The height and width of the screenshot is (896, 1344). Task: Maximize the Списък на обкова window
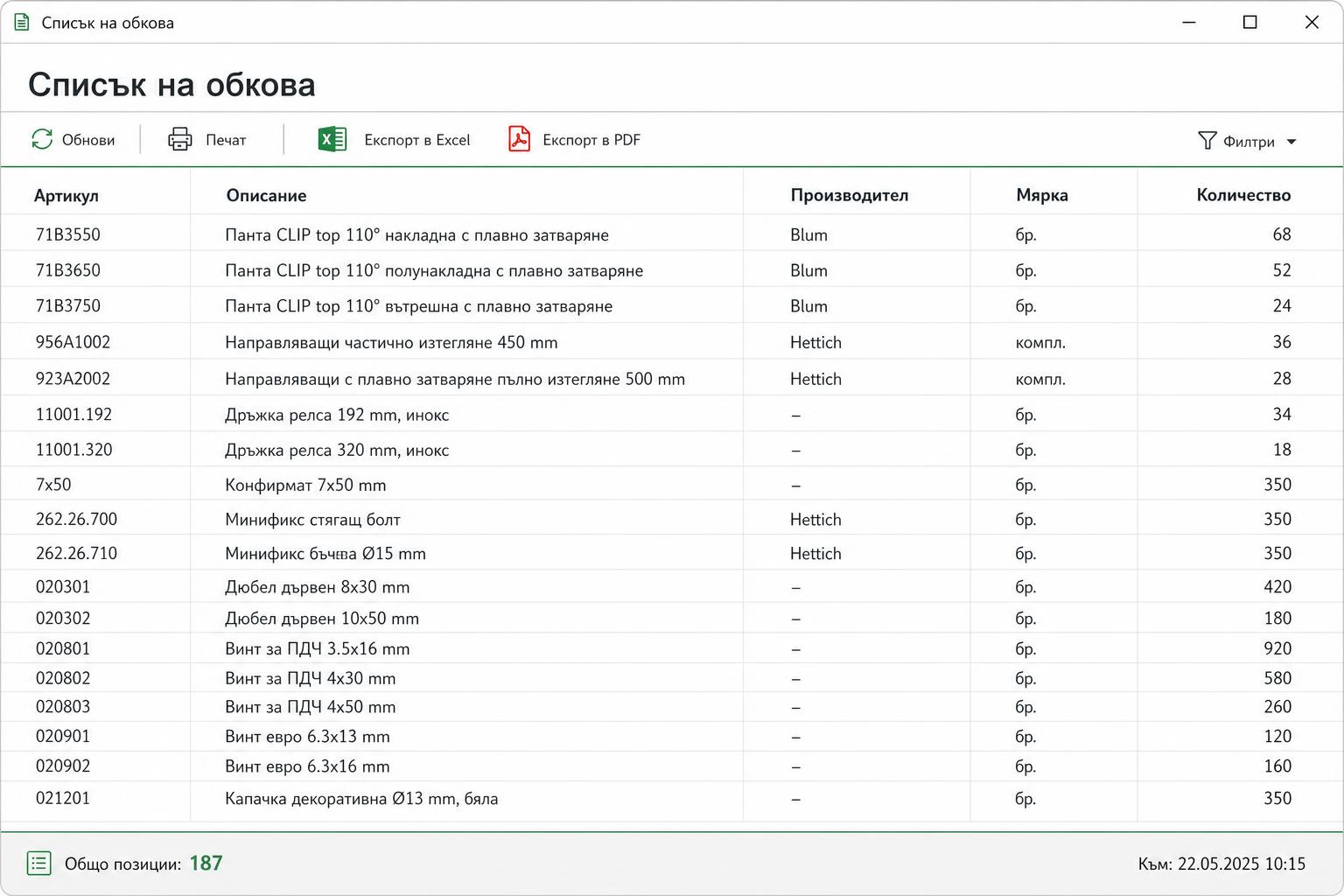click(x=1249, y=22)
